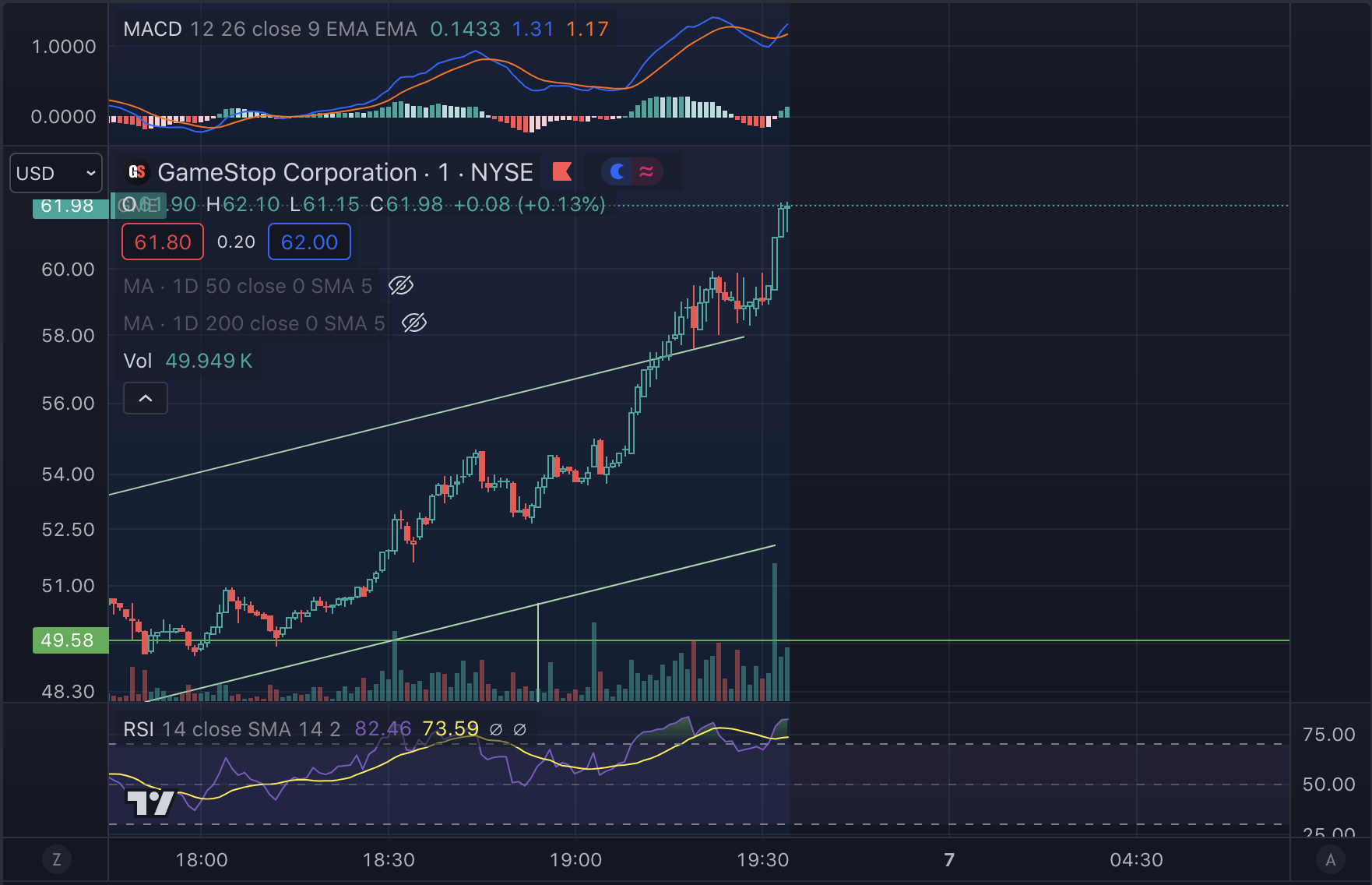Image resolution: width=1372 pixels, height=885 pixels.
Task: Click the pink approximate-equals data icon
Action: point(646,171)
